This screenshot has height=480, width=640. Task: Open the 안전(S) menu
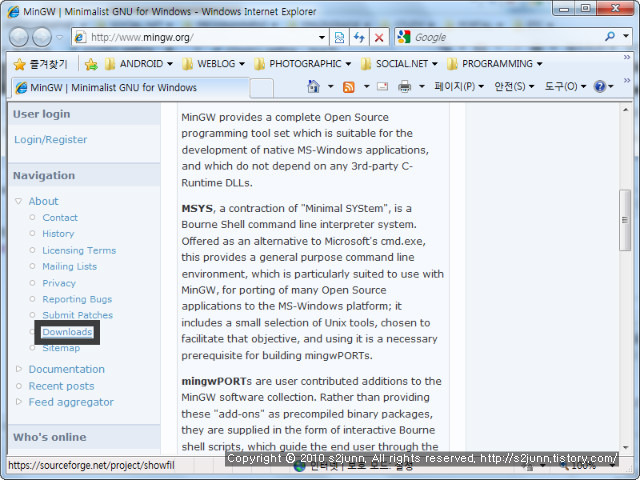(514, 87)
